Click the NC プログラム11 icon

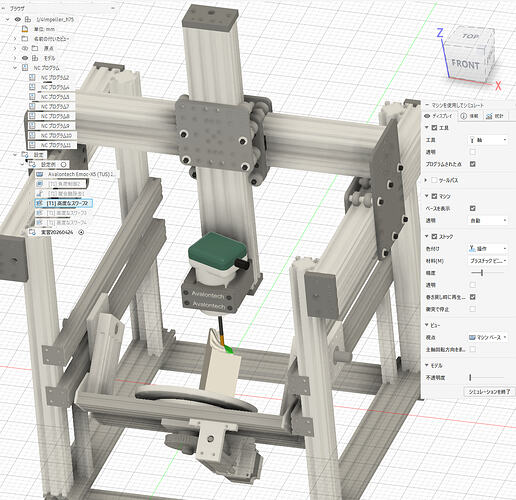pos(32,145)
